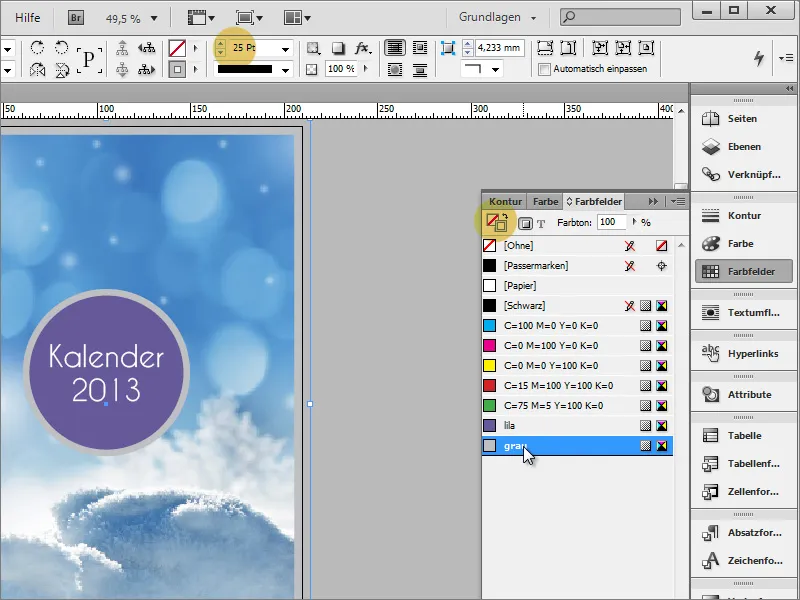Select the [Papier] swatch
This screenshot has width=800, height=600.
pos(578,286)
